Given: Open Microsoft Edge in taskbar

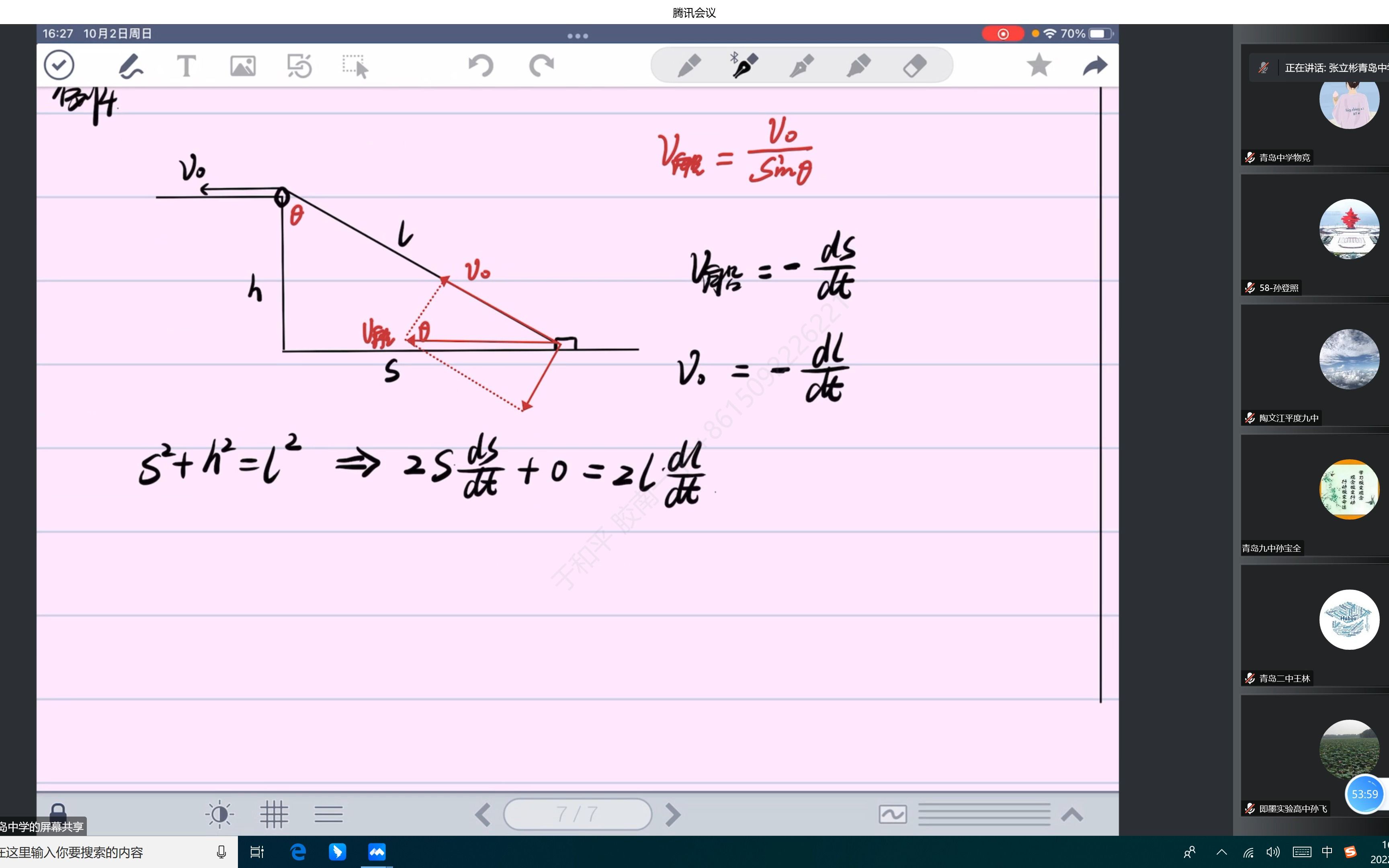Looking at the screenshot, I should point(298,852).
